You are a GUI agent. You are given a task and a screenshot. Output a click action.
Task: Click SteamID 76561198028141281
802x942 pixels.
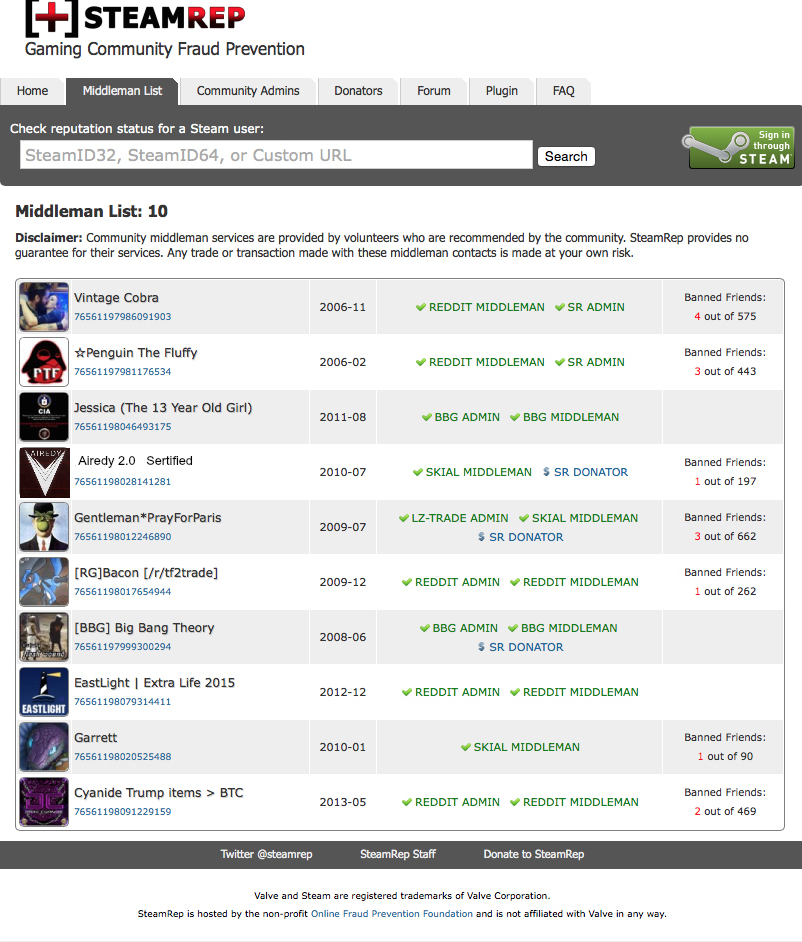(x=123, y=482)
